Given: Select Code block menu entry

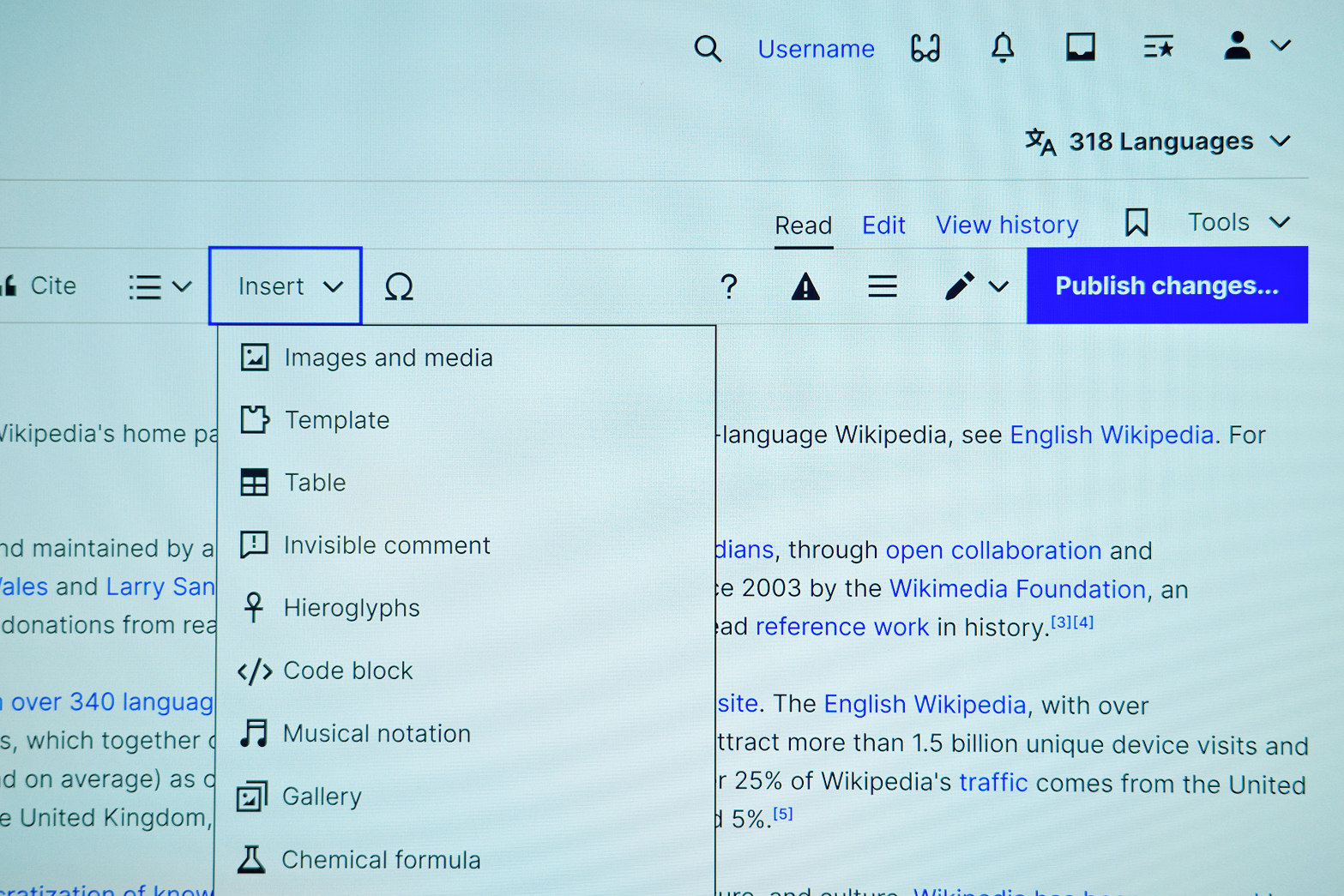Looking at the screenshot, I should pyautogui.click(x=466, y=670).
